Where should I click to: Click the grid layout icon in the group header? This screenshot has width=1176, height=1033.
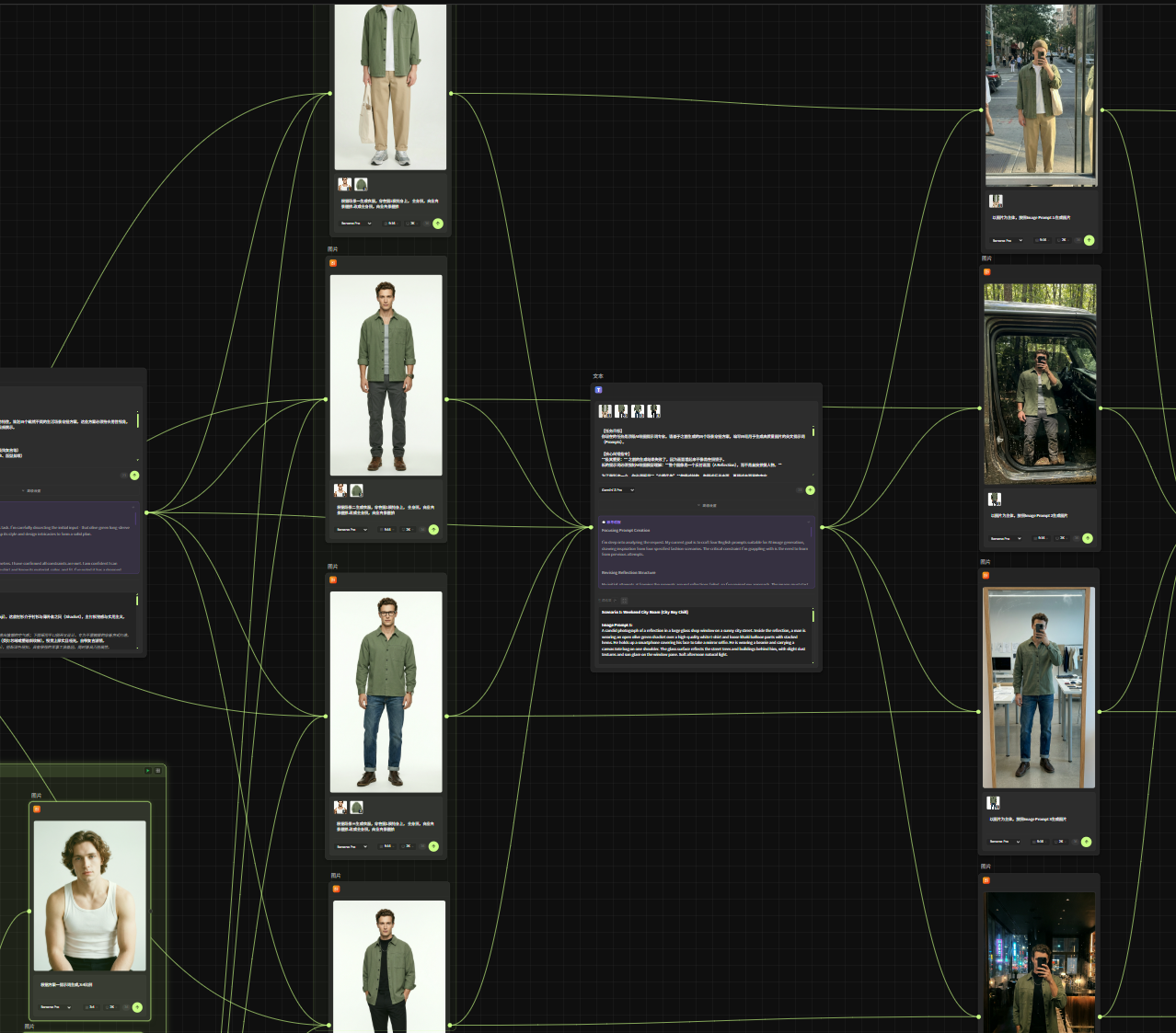pos(158,770)
